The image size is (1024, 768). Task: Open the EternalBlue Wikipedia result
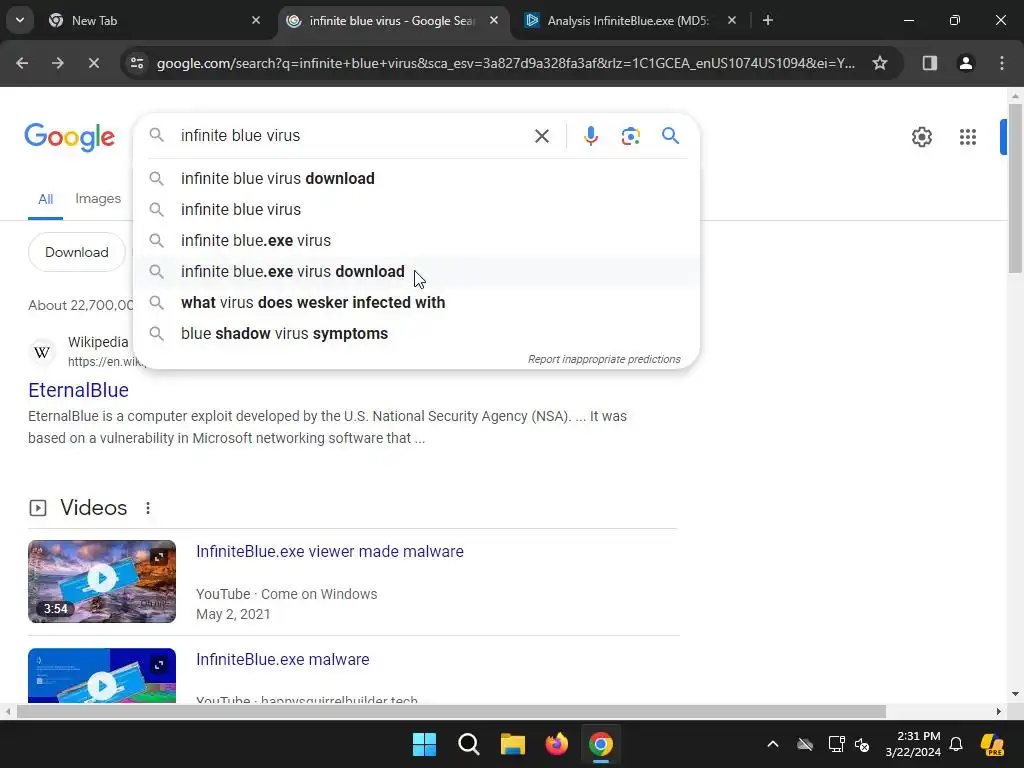point(78,390)
